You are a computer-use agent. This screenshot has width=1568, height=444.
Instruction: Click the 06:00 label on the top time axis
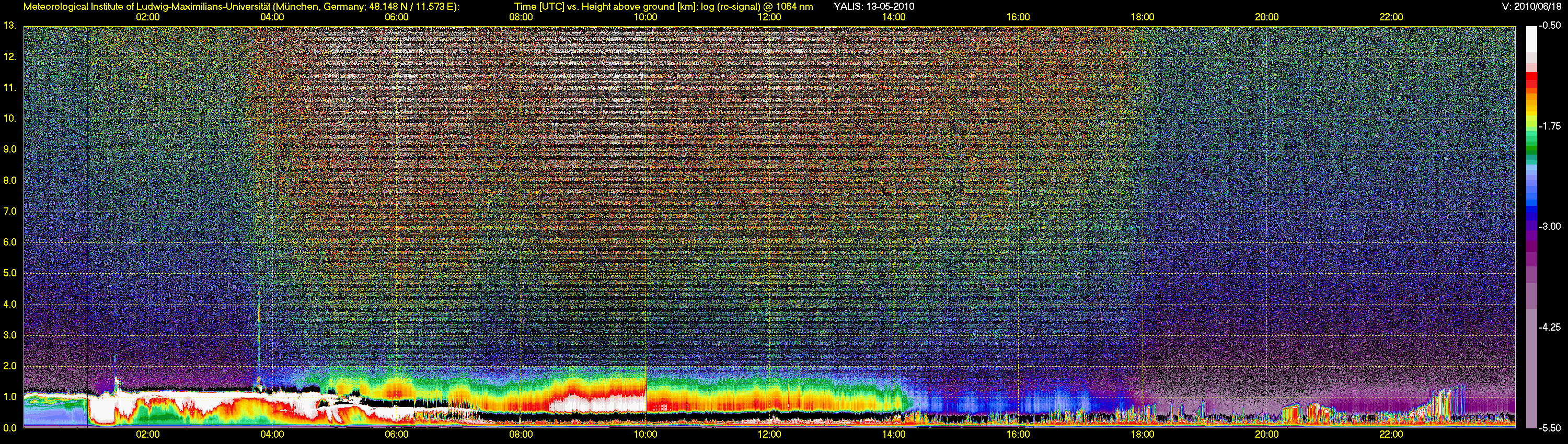point(396,17)
